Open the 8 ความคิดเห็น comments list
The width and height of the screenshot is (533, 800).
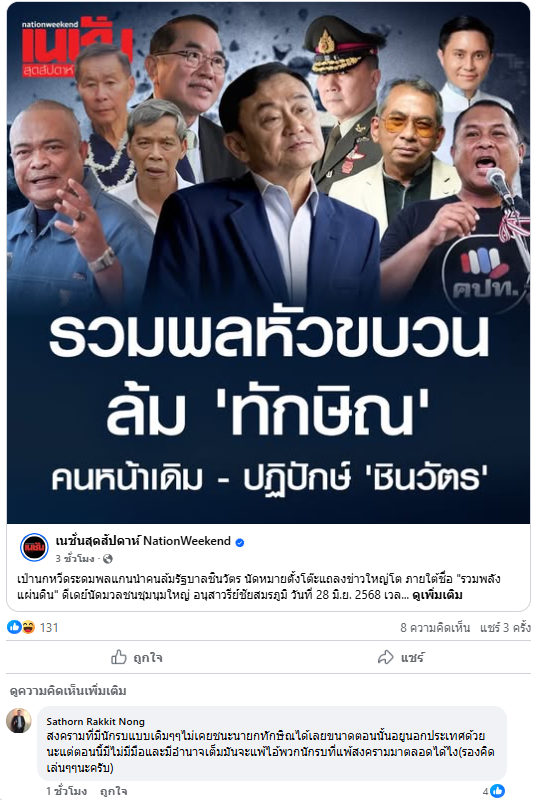click(x=435, y=628)
